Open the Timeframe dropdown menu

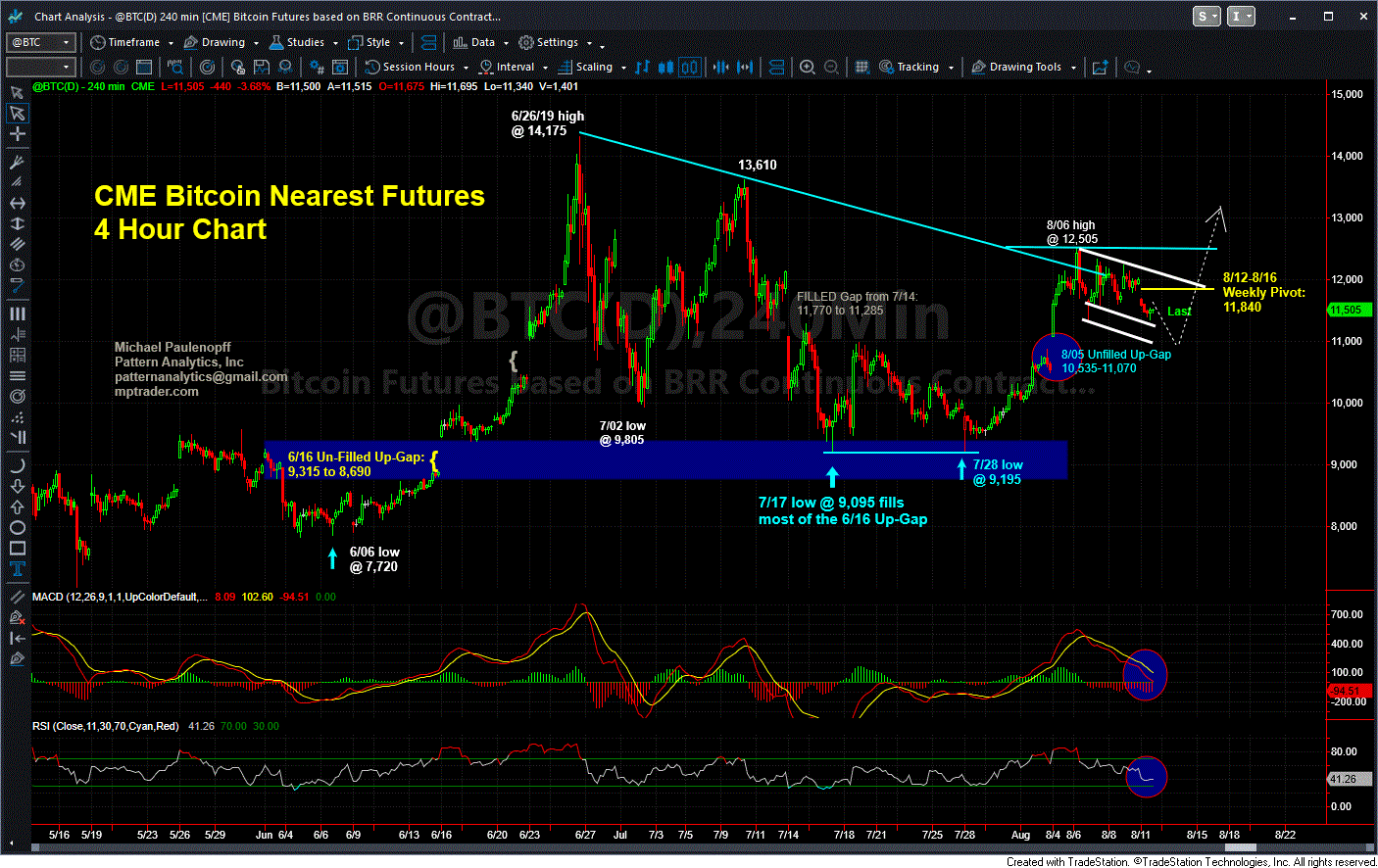tap(131, 42)
